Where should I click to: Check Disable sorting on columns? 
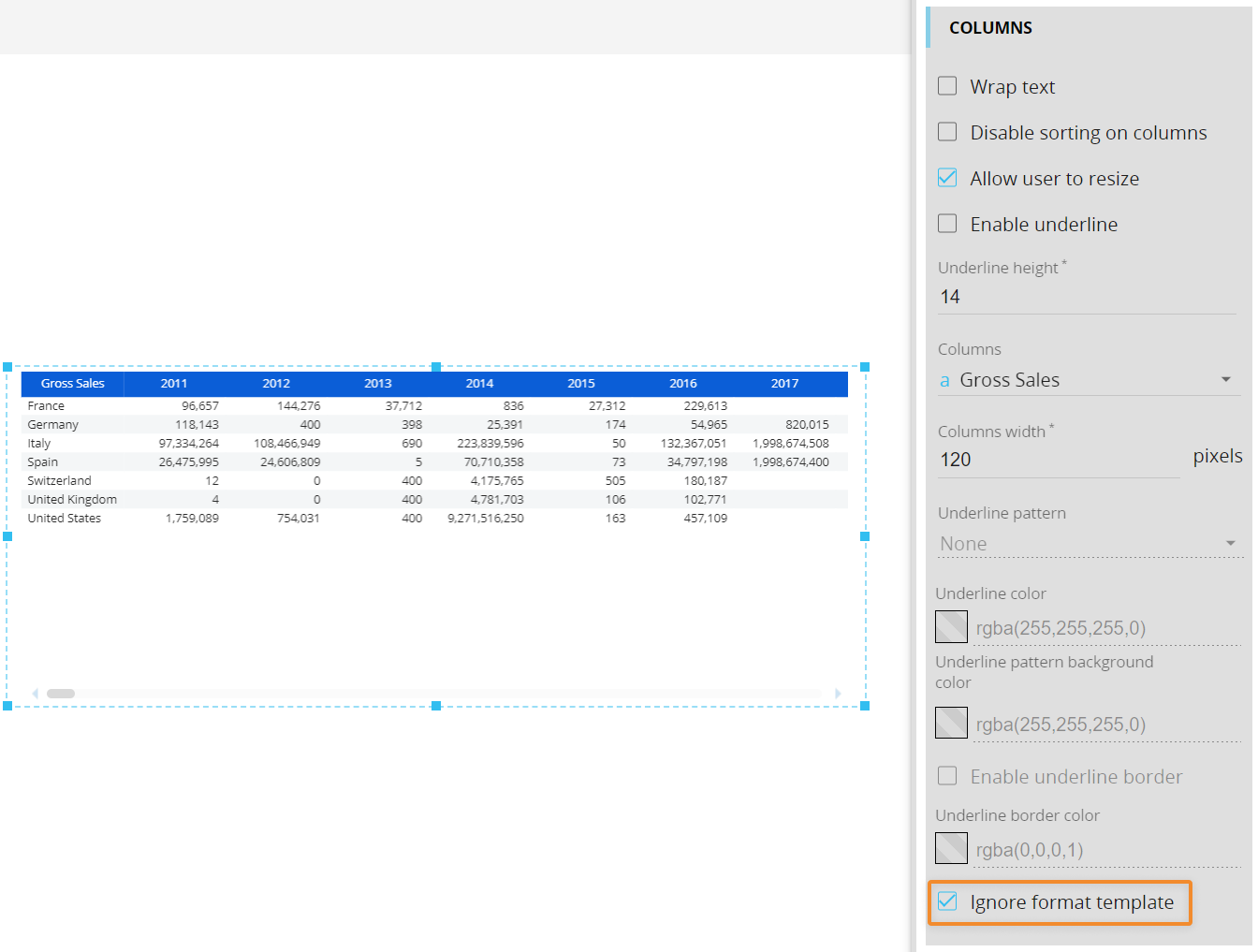pos(947,132)
